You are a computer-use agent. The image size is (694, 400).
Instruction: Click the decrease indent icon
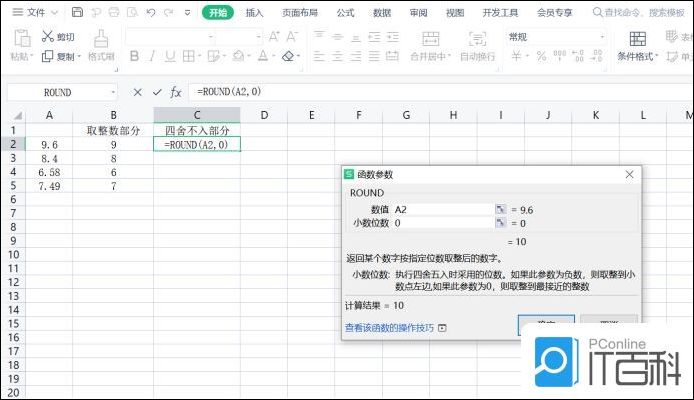point(374,36)
